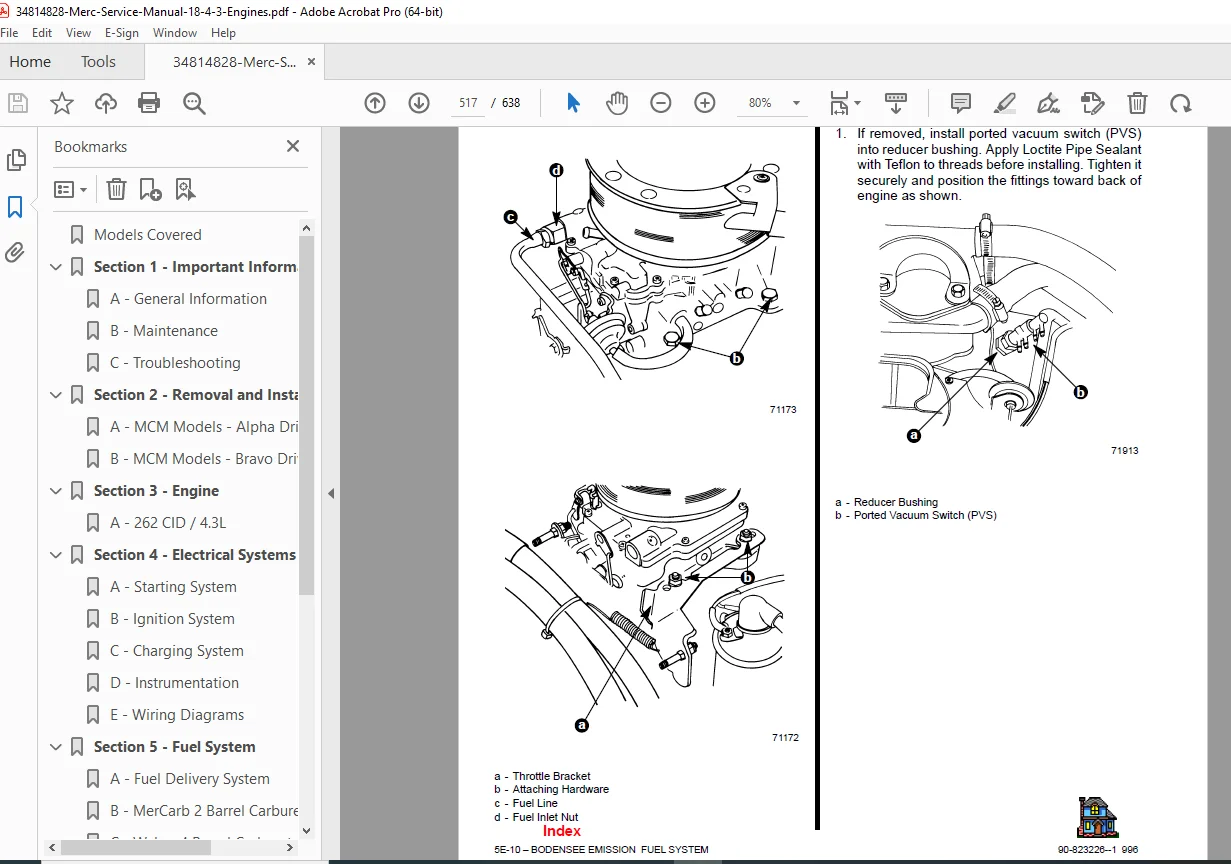The width and height of the screenshot is (1231, 864).
Task: Open the D - Instrumentation bookmark
Action: [175, 683]
